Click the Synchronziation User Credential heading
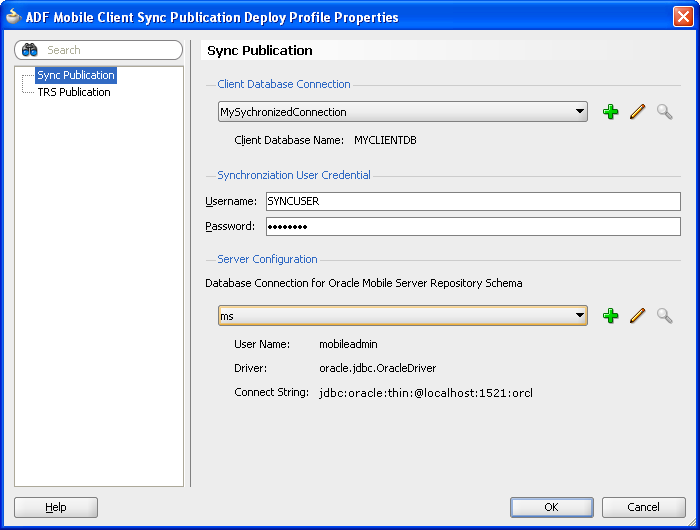700x530 pixels. pyautogui.click(x=294, y=175)
